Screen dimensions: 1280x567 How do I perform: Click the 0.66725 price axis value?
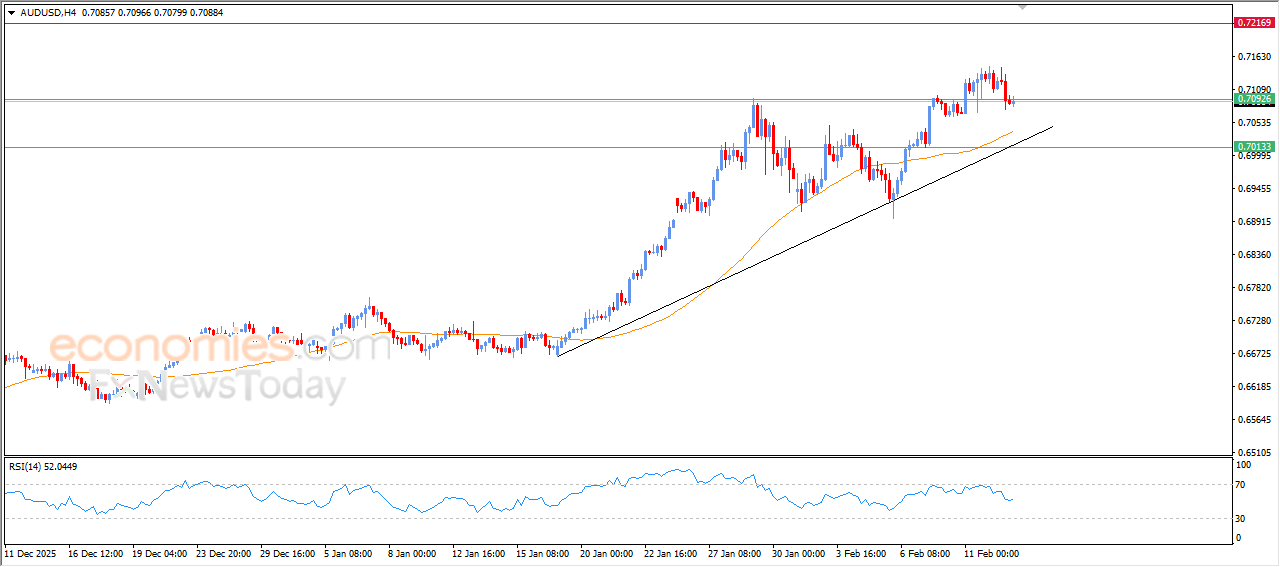(x=1254, y=354)
